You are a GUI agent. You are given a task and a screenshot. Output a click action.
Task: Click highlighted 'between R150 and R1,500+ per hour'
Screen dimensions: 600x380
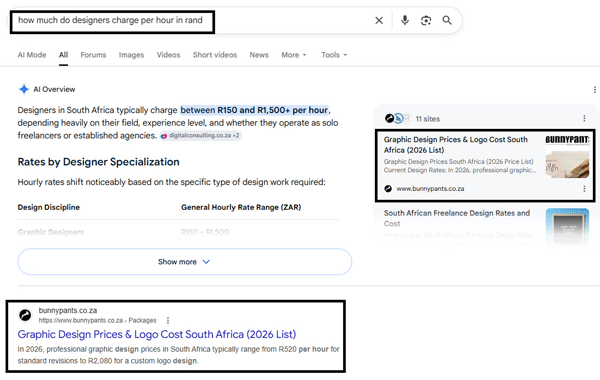click(x=254, y=110)
